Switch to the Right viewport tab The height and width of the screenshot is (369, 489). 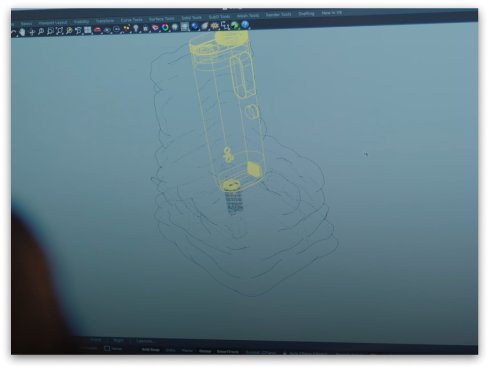coord(119,340)
